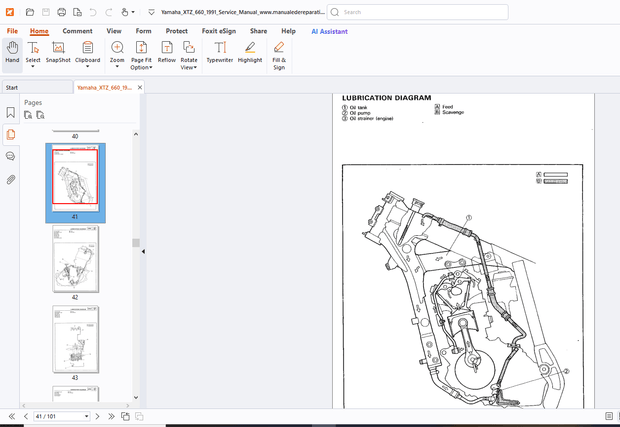620x427 pixels.
Task: Select page 43 thumbnail
Action: click(x=75, y=339)
